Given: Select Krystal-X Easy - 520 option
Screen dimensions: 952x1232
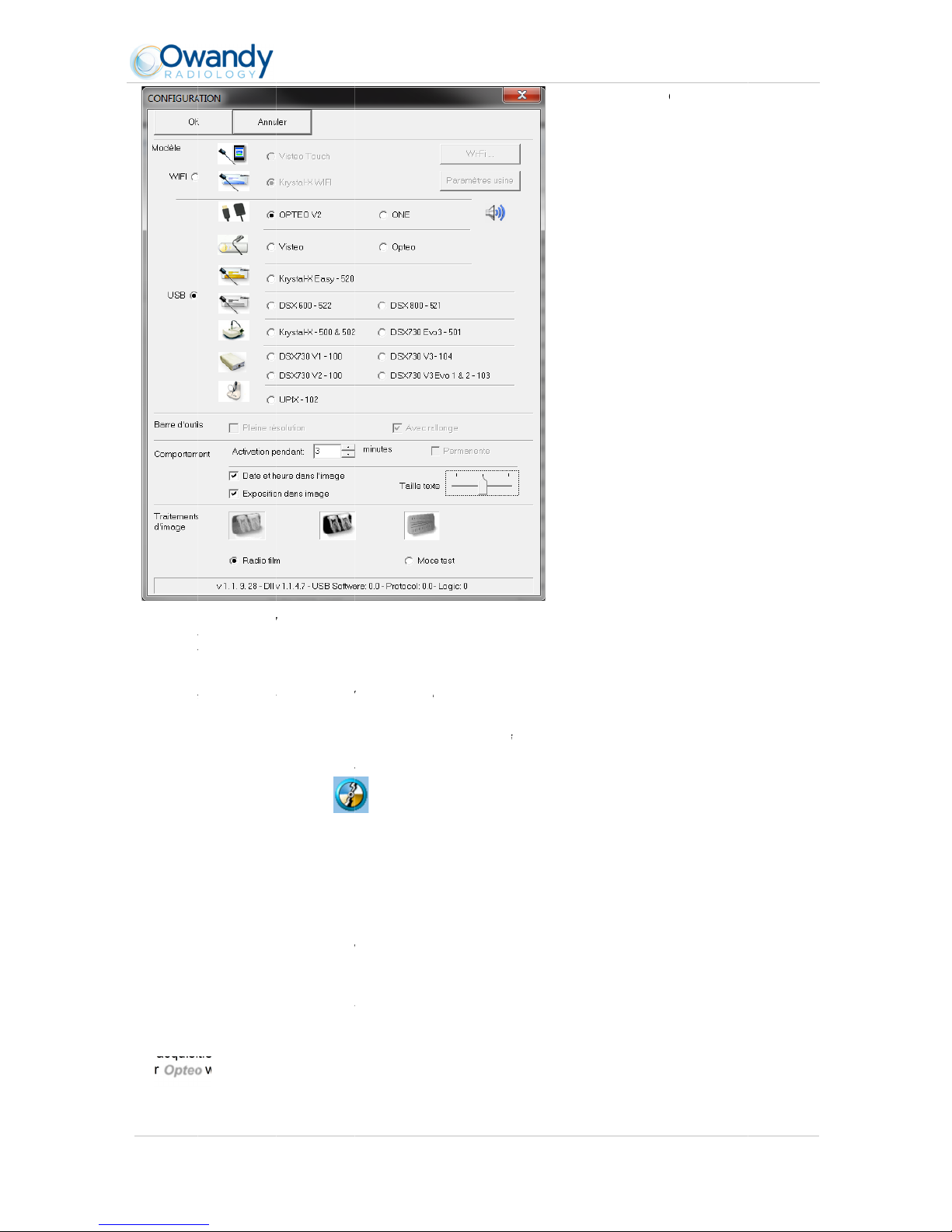Looking at the screenshot, I should pos(310,279).
